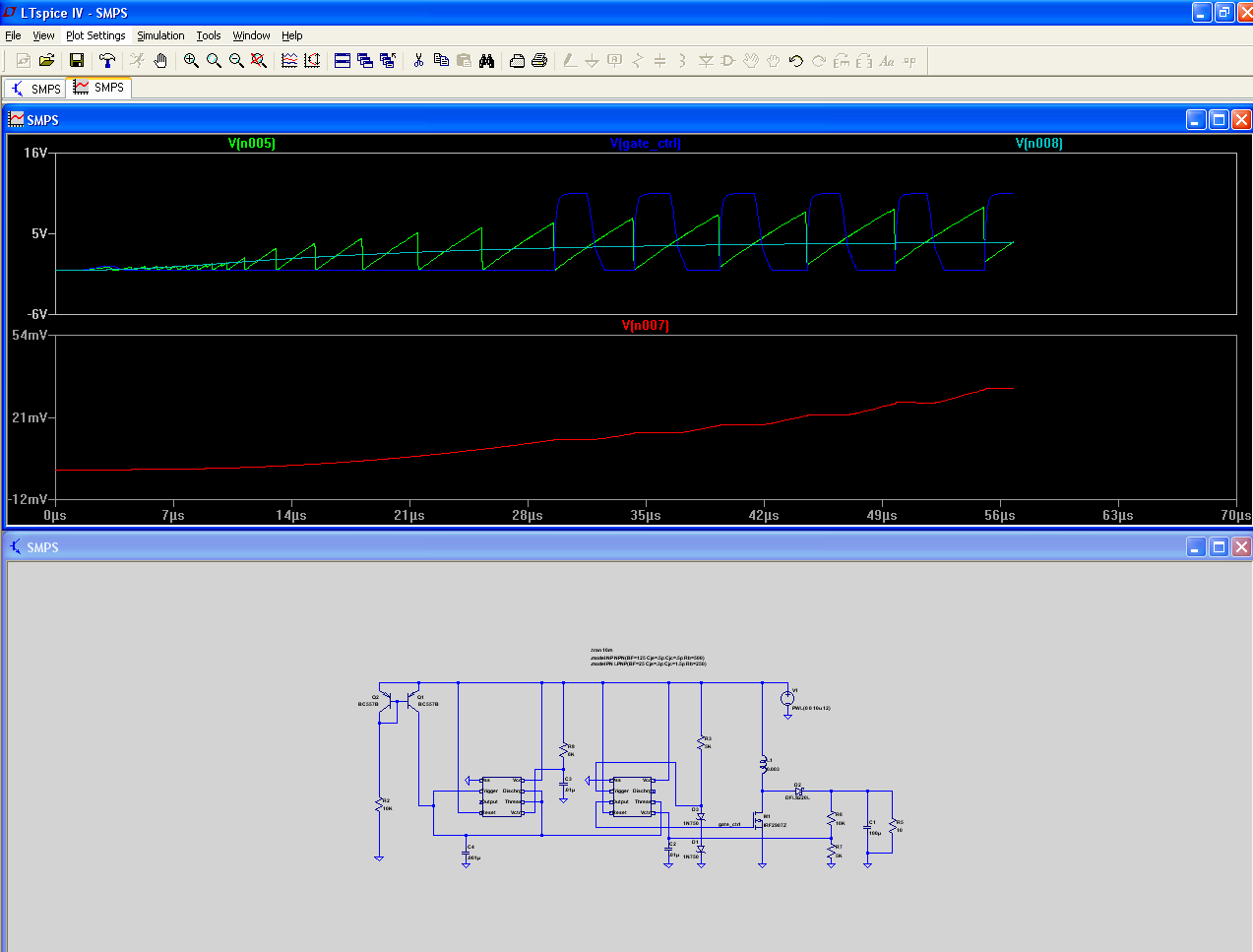This screenshot has width=1253, height=952.
Task: Save the file with the floppy disk icon
Action: [77, 61]
